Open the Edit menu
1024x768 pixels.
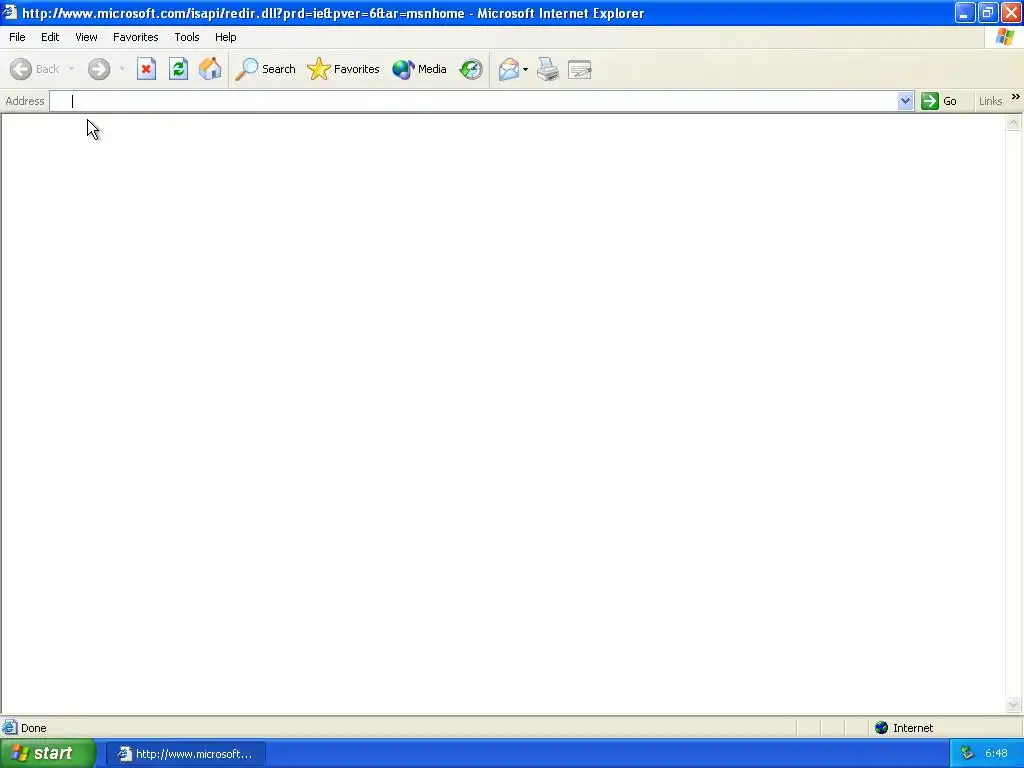50,37
